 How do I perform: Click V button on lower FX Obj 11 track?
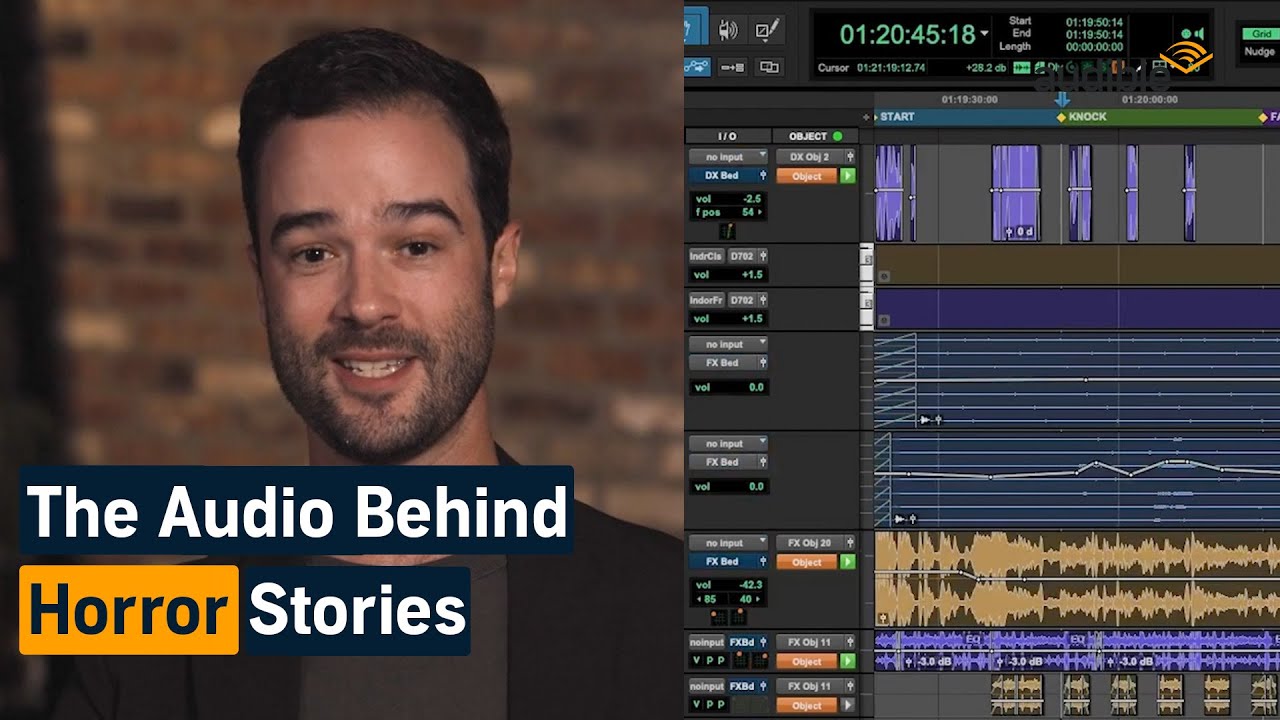[x=696, y=705]
